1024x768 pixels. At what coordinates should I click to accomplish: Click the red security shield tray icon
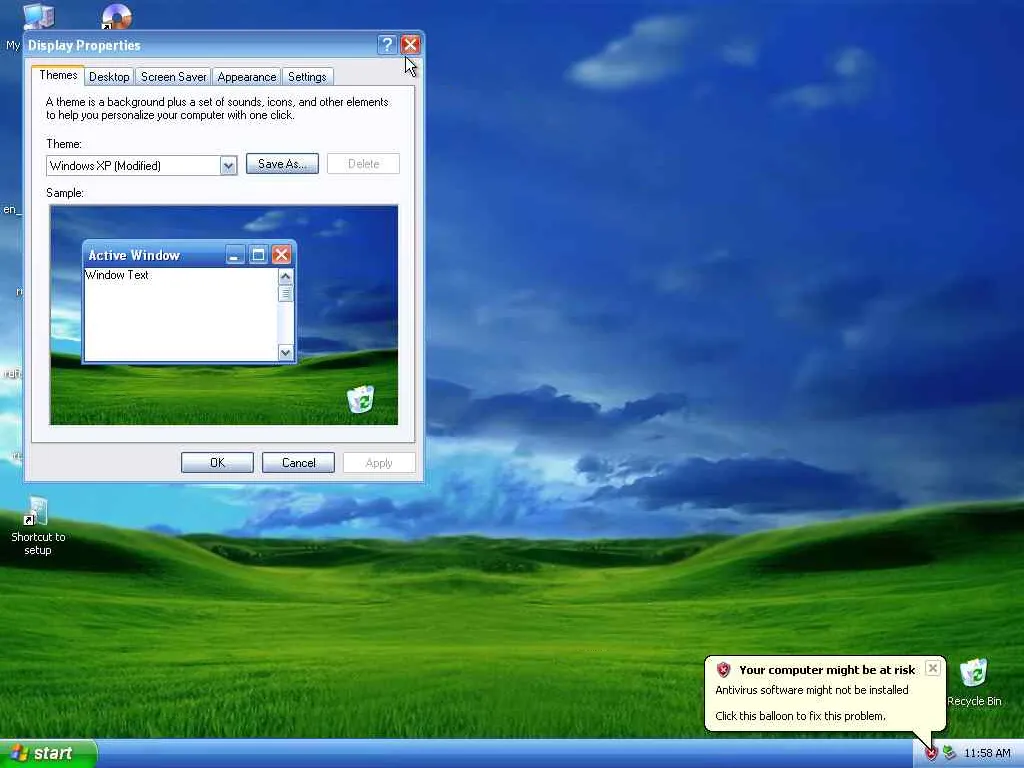click(931, 754)
